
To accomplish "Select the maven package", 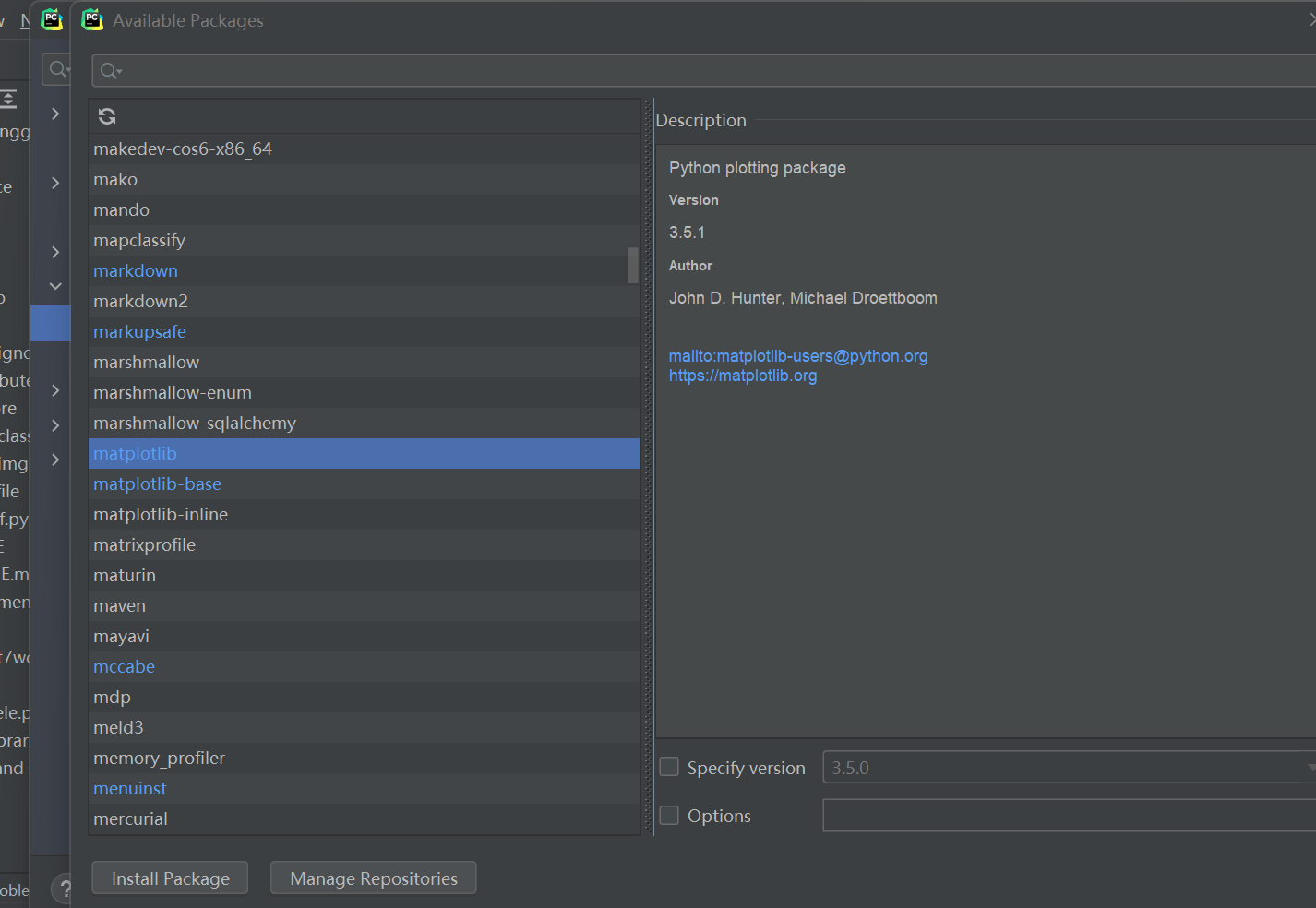I will pos(364,605).
